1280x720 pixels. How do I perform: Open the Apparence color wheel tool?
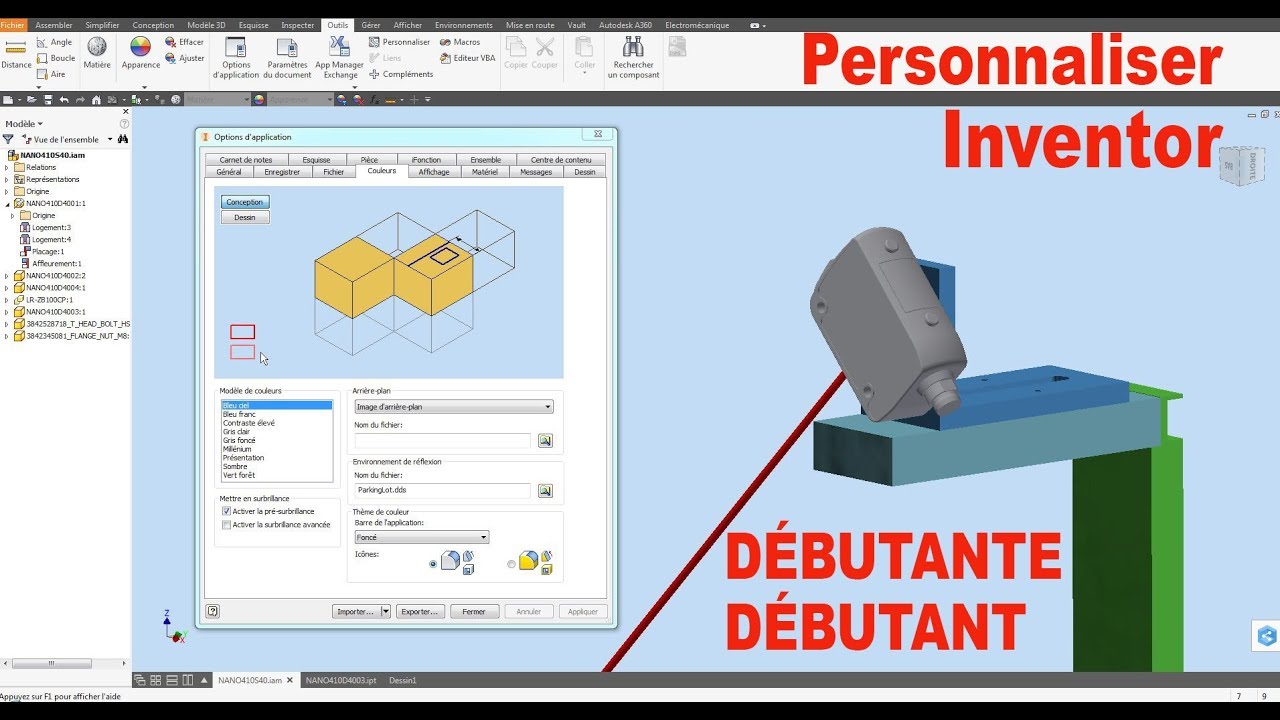[x=141, y=53]
